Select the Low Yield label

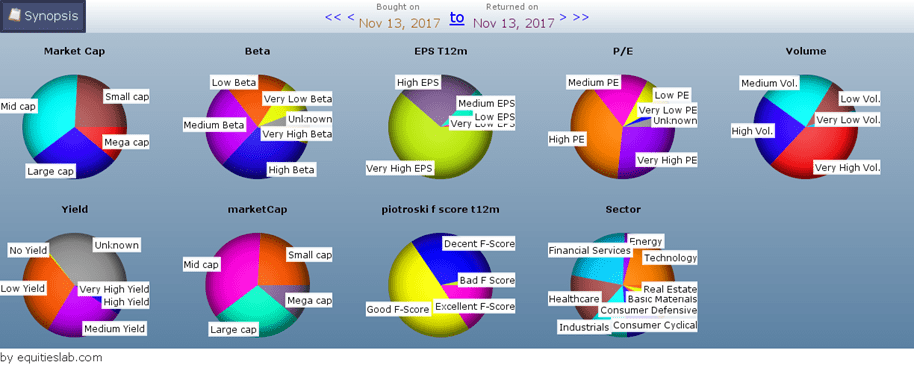(x=22, y=289)
